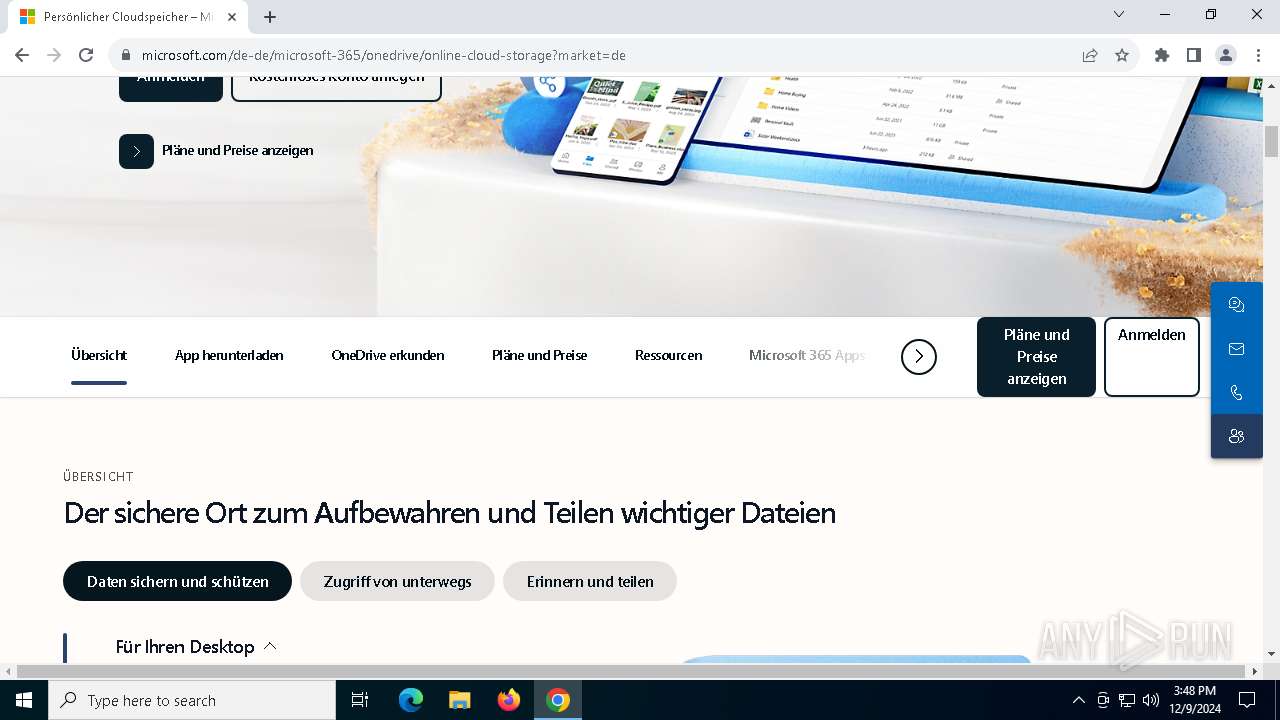Close the Persönlicher Cloudspeicher tab
Image resolution: width=1280 pixels, height=720 pixels.
pos(234,17)
